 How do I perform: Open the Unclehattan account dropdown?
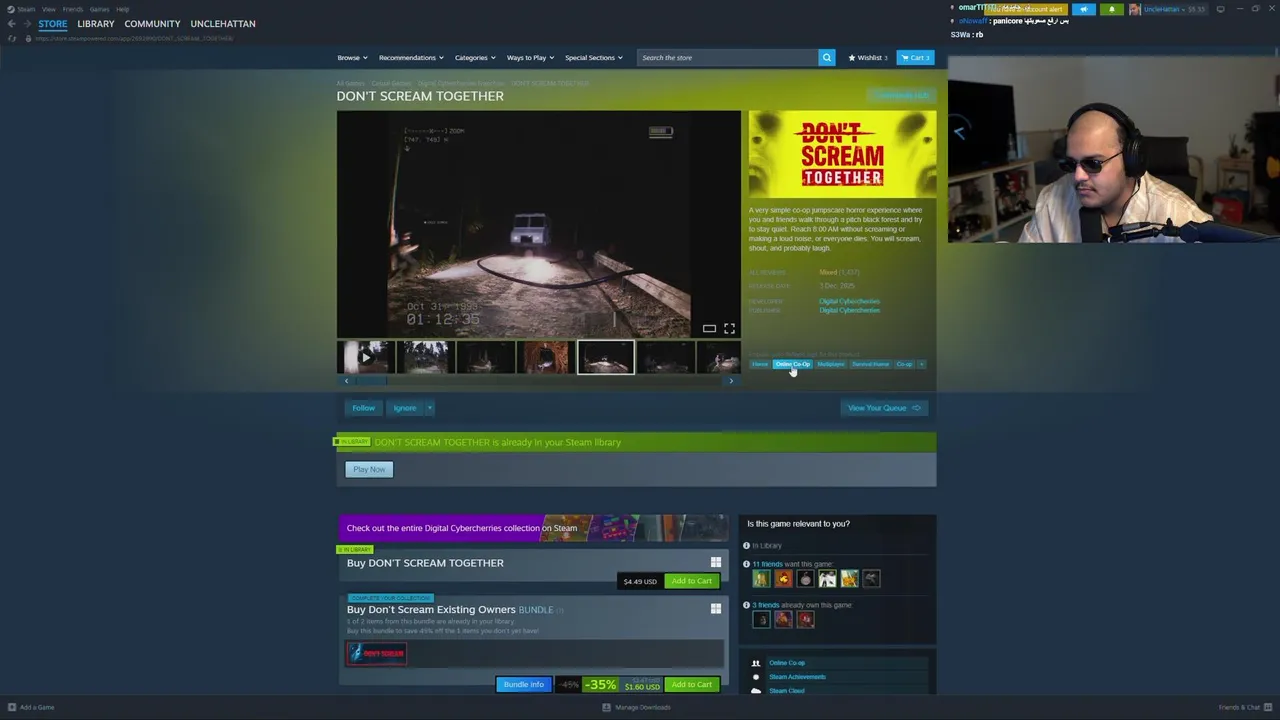point(1166,9)
